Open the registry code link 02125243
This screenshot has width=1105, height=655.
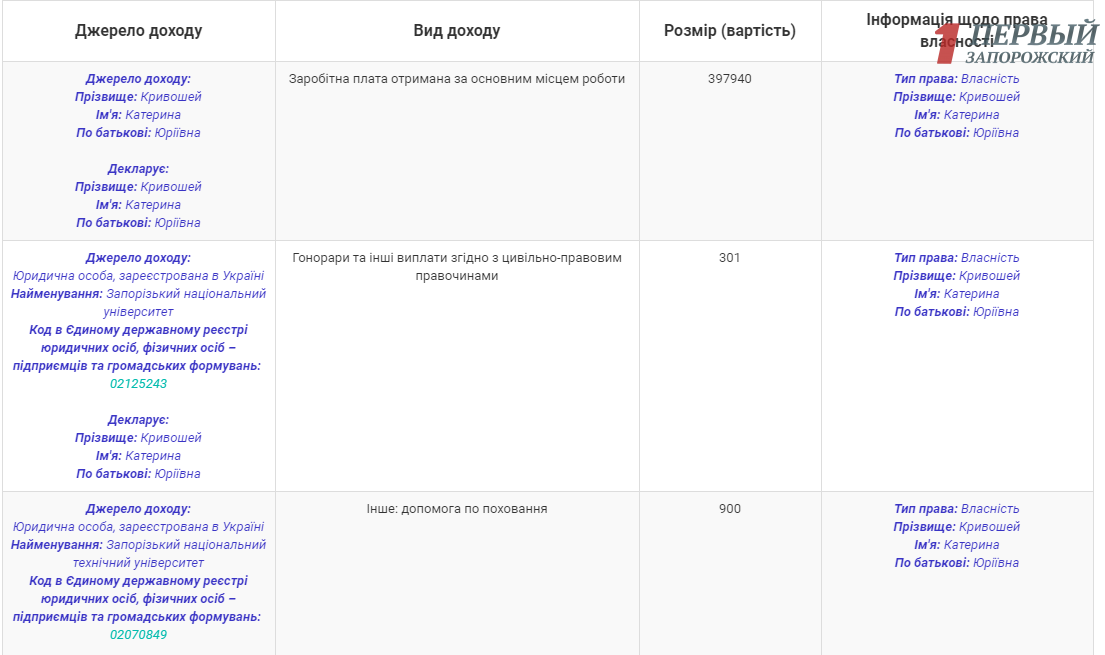pos(138,384)
